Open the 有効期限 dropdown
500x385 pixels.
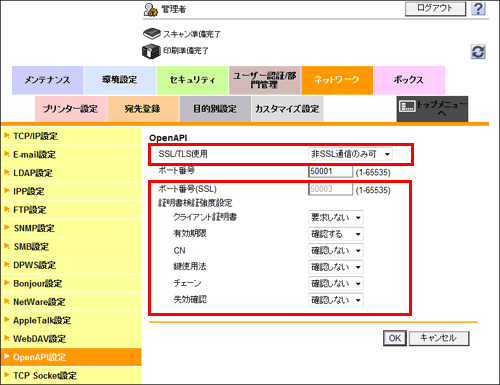(336, 234)
